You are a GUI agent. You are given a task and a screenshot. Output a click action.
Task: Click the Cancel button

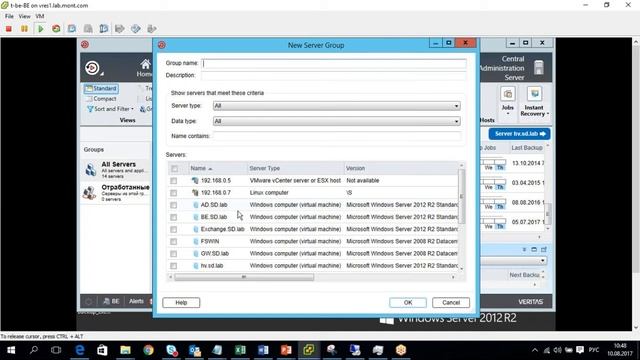451,302
